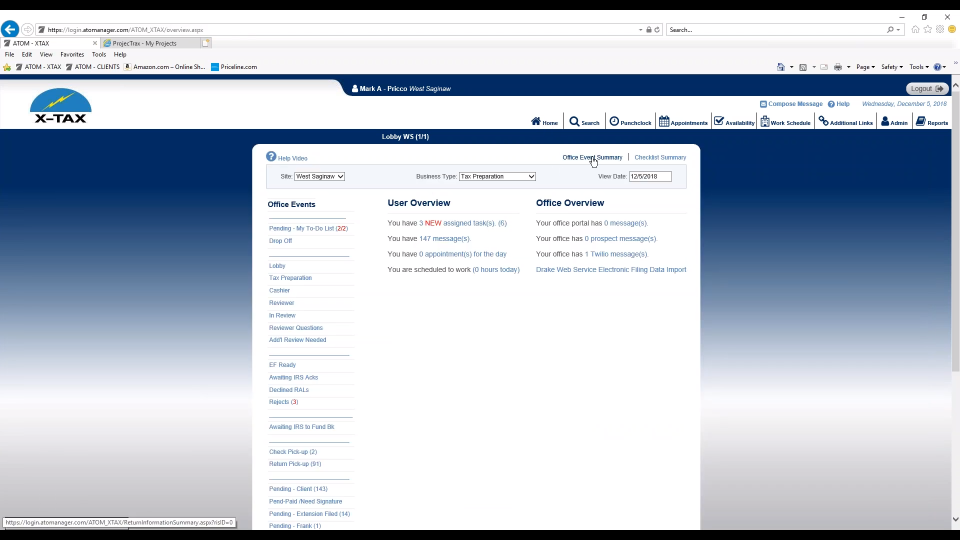Open the 1 Twilio message(s) link

[616, 254]
